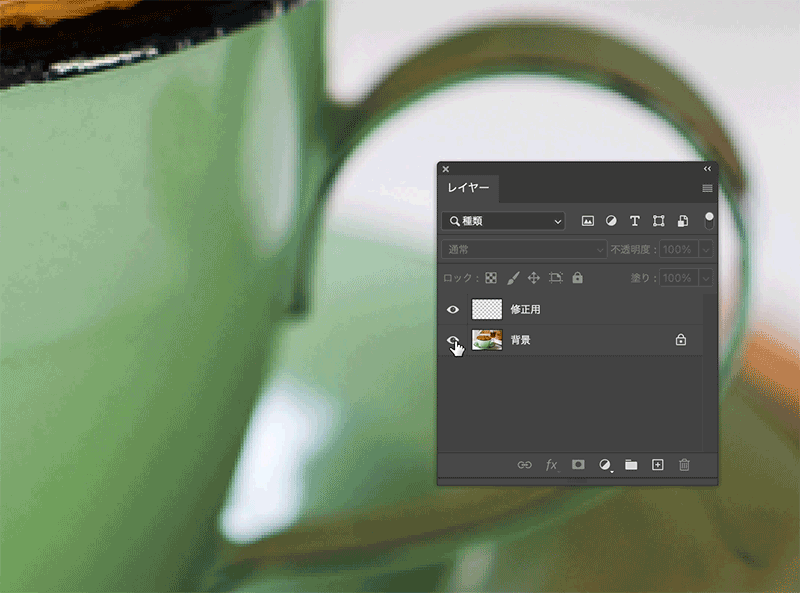Select the レイヤー tab
This screenshot has width=800, height=593.
point(468,188)
